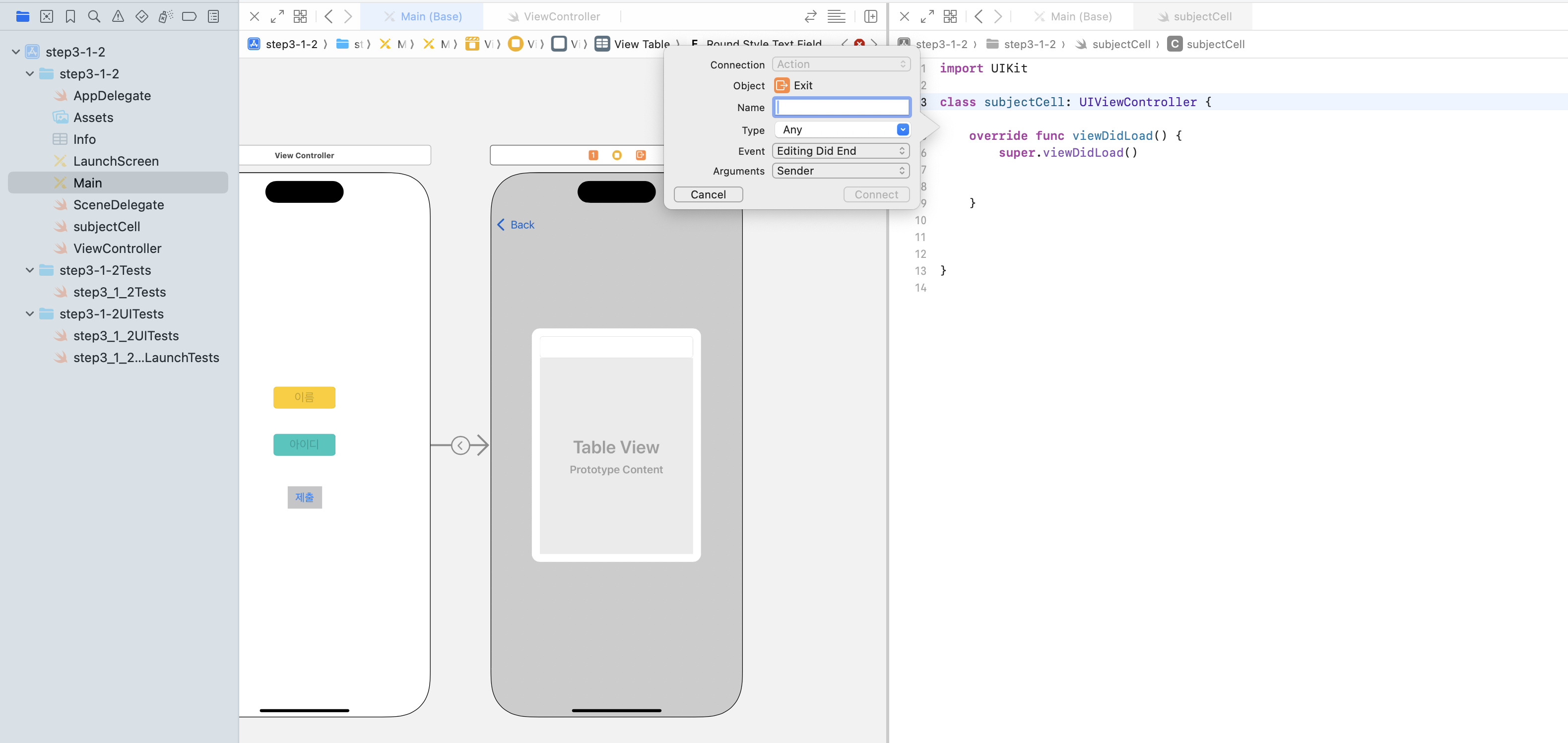Open the Debug navigator spray icon

[x=166, y=16]
